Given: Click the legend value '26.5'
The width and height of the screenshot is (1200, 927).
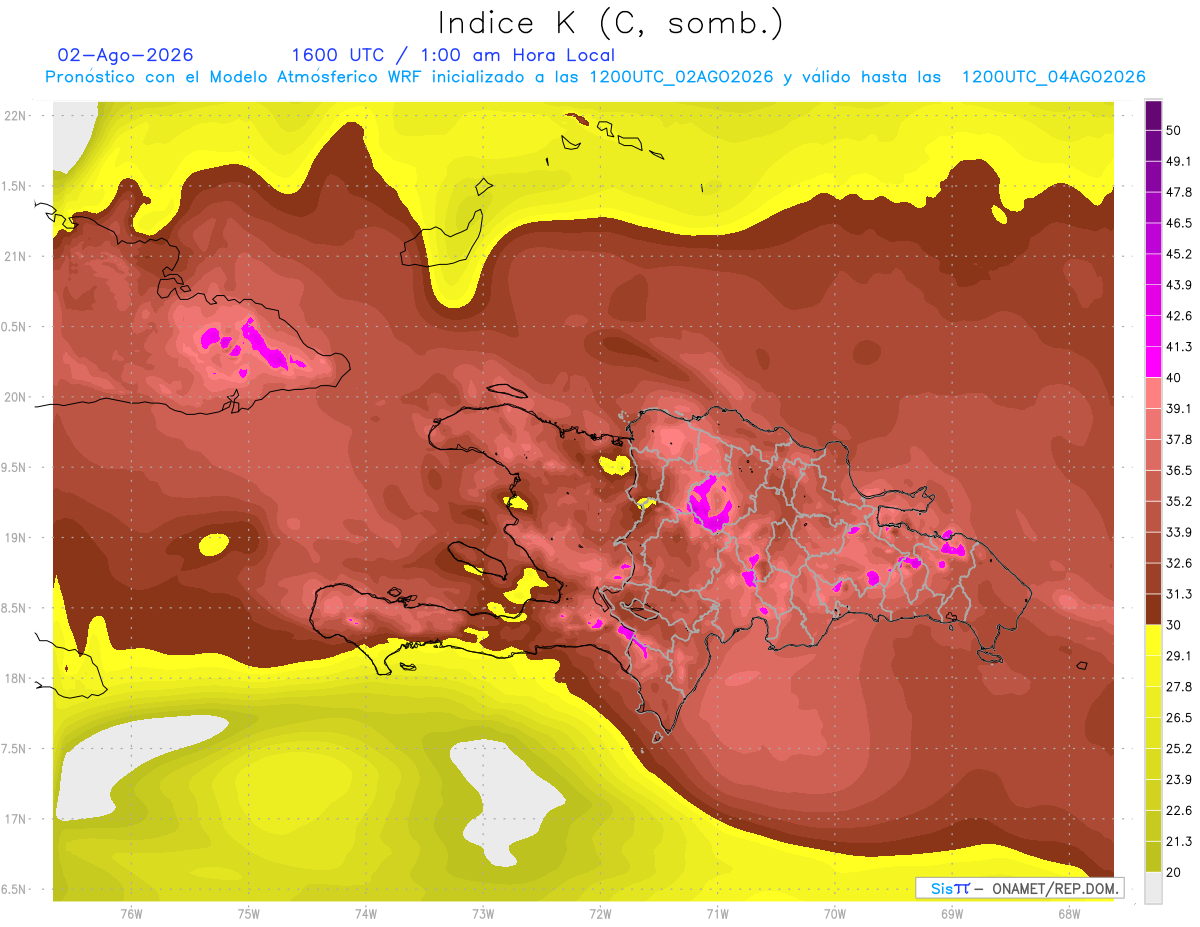Looking at the screenshot, I should [1179, 718].
